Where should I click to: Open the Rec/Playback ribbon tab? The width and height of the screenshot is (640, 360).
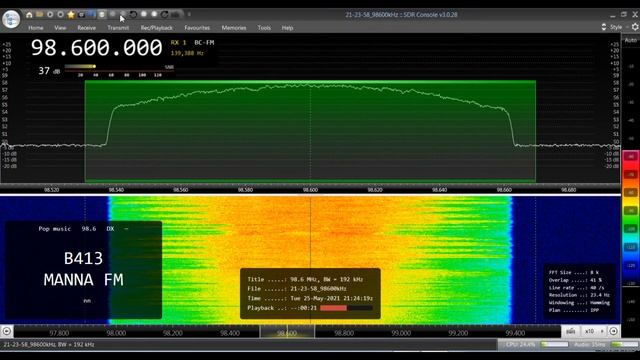coord(157,28)
